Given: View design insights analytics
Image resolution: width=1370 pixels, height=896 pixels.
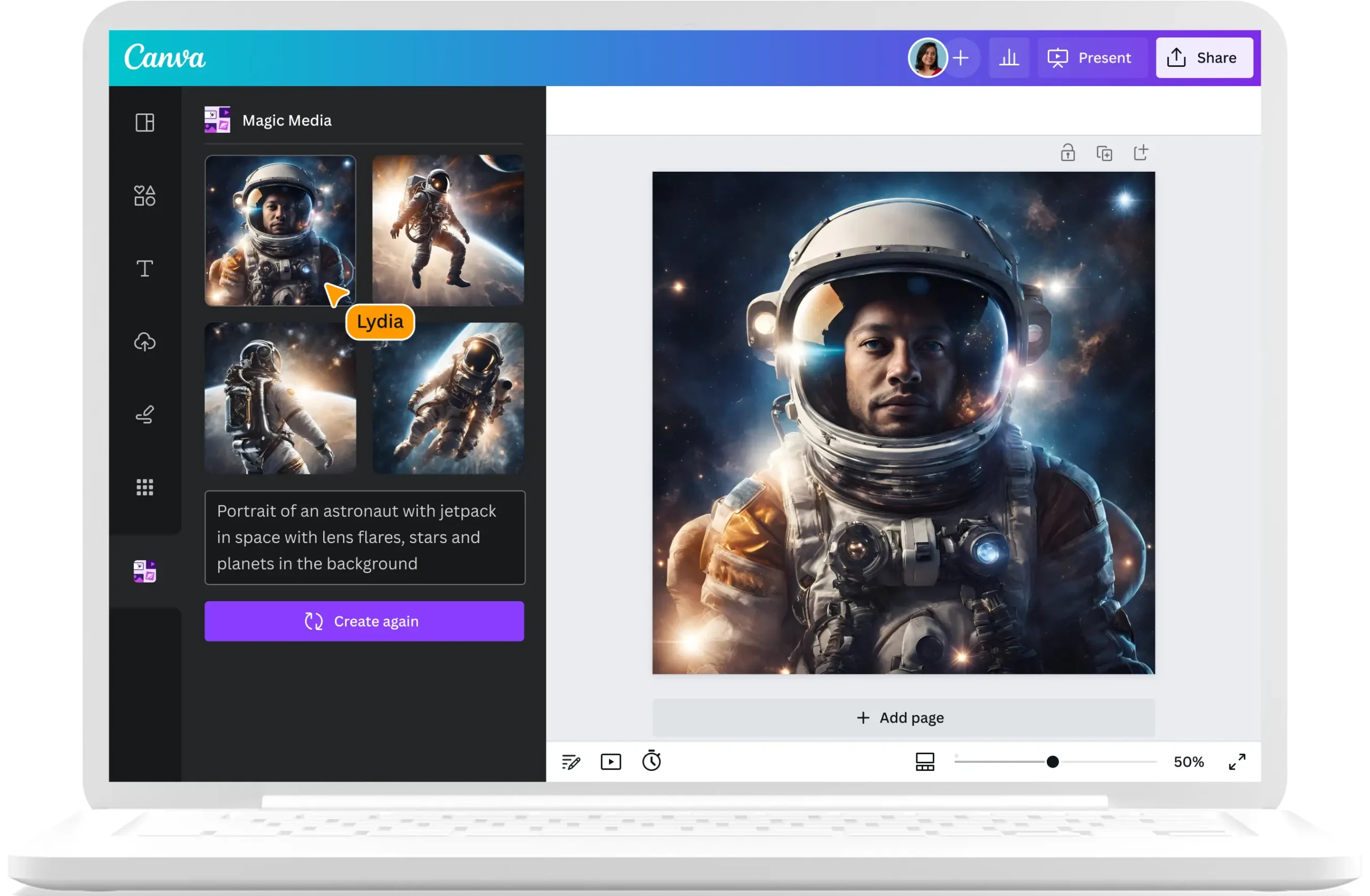Looking at the screenshot, I should (1009, 58).
